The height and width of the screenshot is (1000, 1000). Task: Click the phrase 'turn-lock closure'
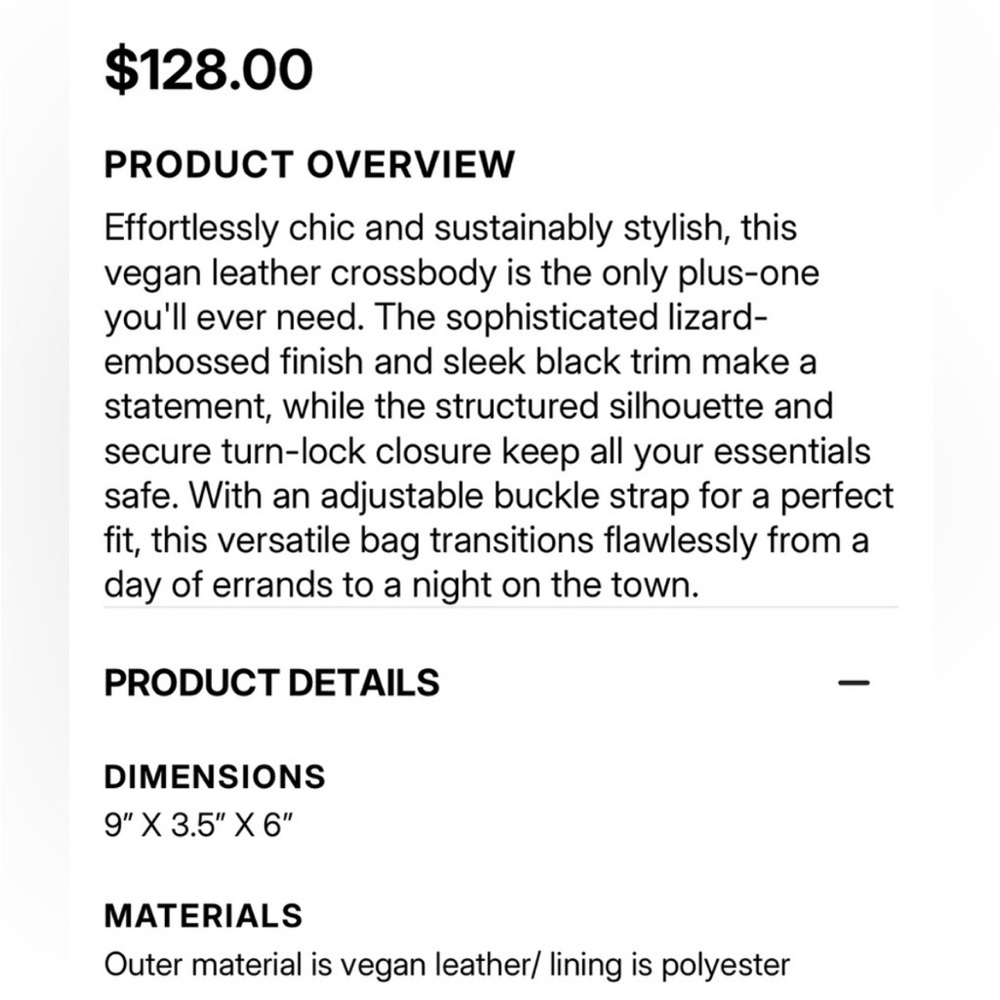click(357, 452)
